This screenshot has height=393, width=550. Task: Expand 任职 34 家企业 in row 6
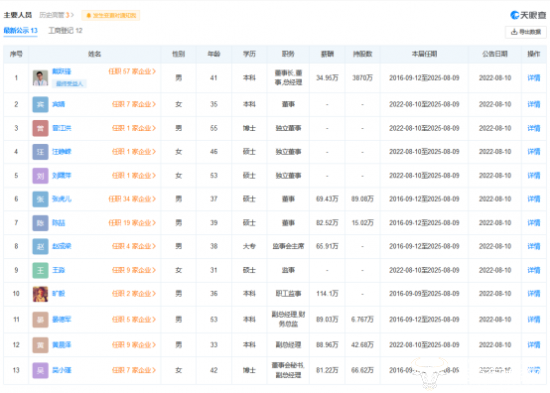point(132,199)
